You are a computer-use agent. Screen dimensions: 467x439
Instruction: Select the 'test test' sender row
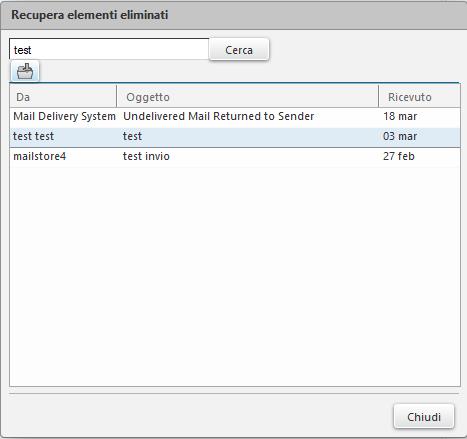click(235, 136)
